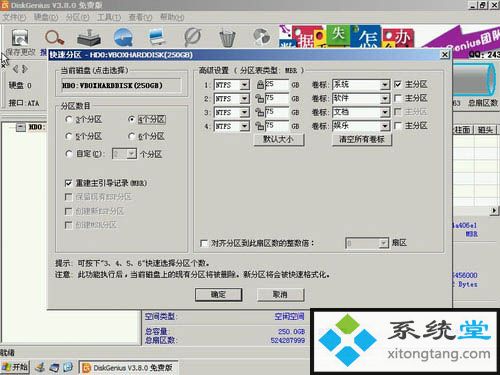Toggle the rebuild MBR checkbox
Screen dimensions: 500x375
coord(68,183)
